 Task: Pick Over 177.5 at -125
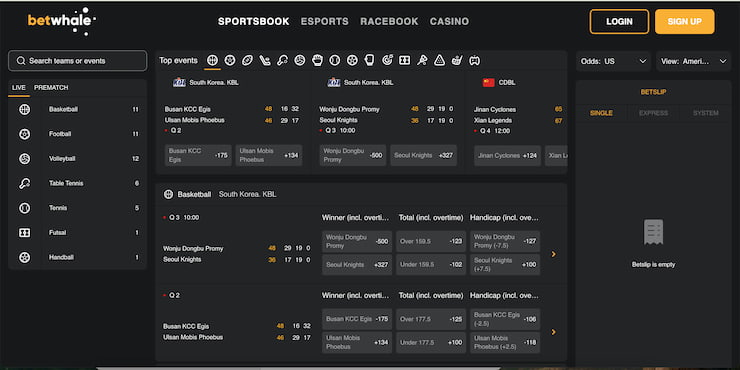point(431,319)
